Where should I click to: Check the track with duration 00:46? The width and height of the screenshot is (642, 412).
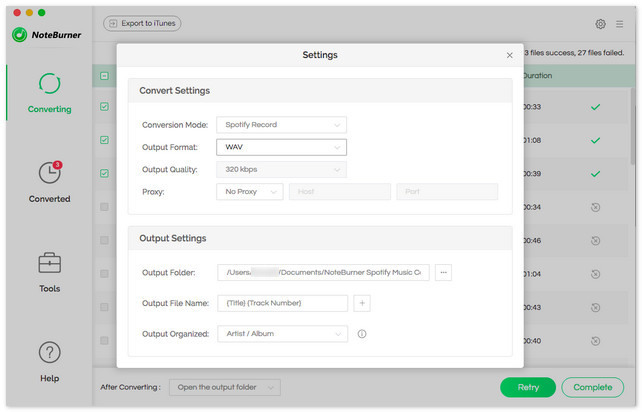(104, 240)
